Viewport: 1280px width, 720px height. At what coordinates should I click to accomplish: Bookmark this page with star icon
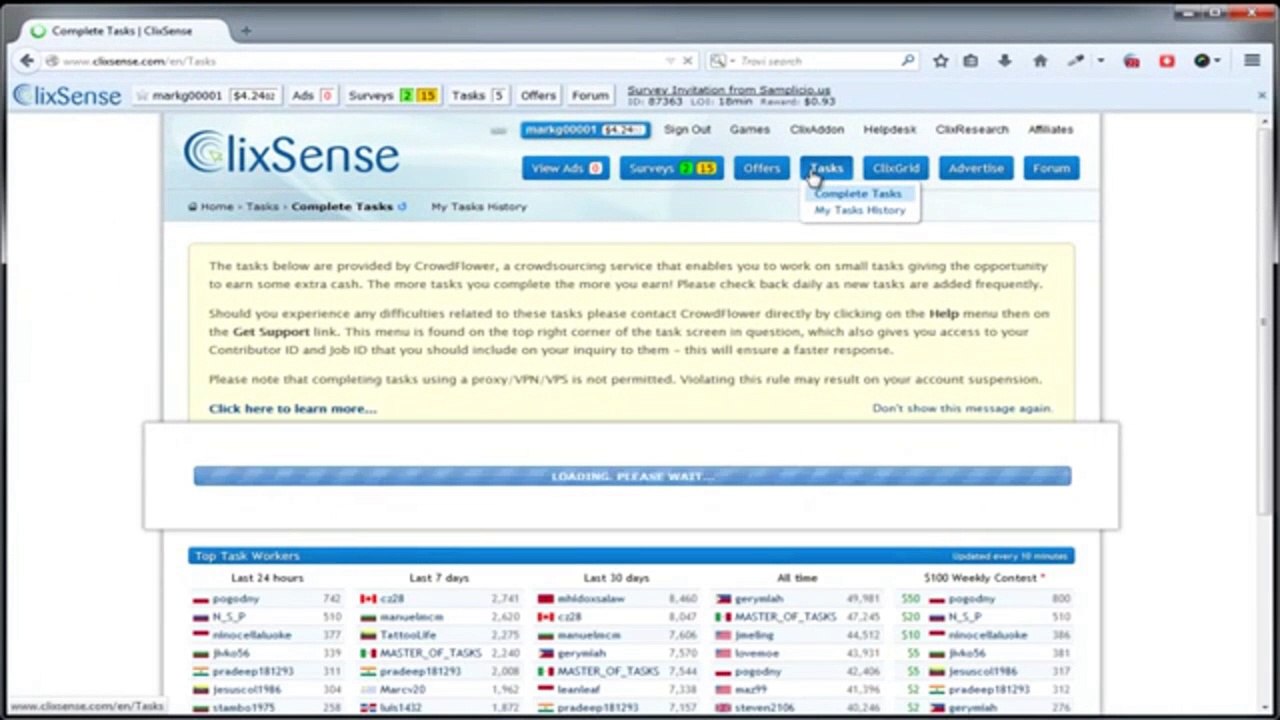tap(941, 61)
